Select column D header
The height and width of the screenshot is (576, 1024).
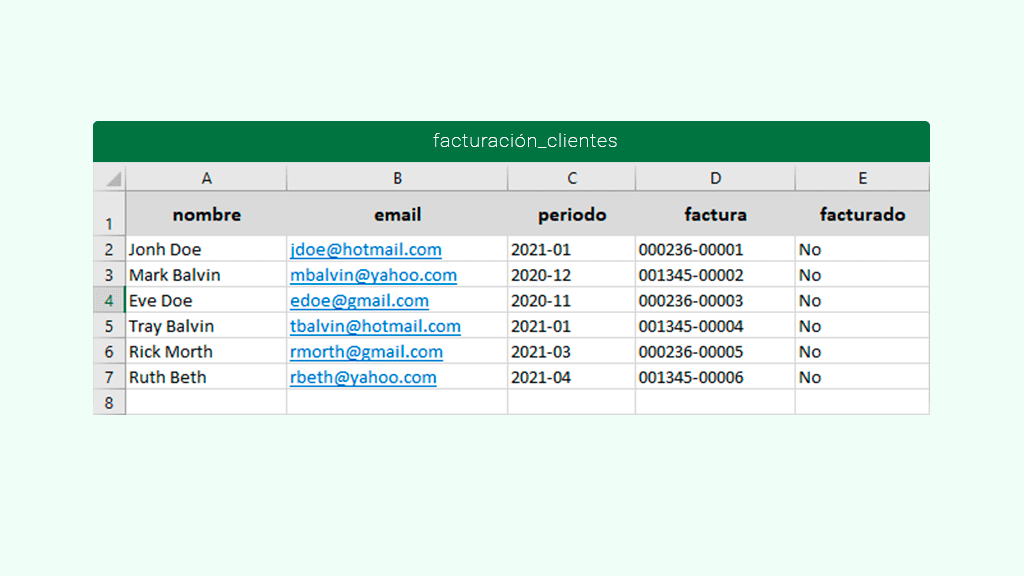point(715,178)
